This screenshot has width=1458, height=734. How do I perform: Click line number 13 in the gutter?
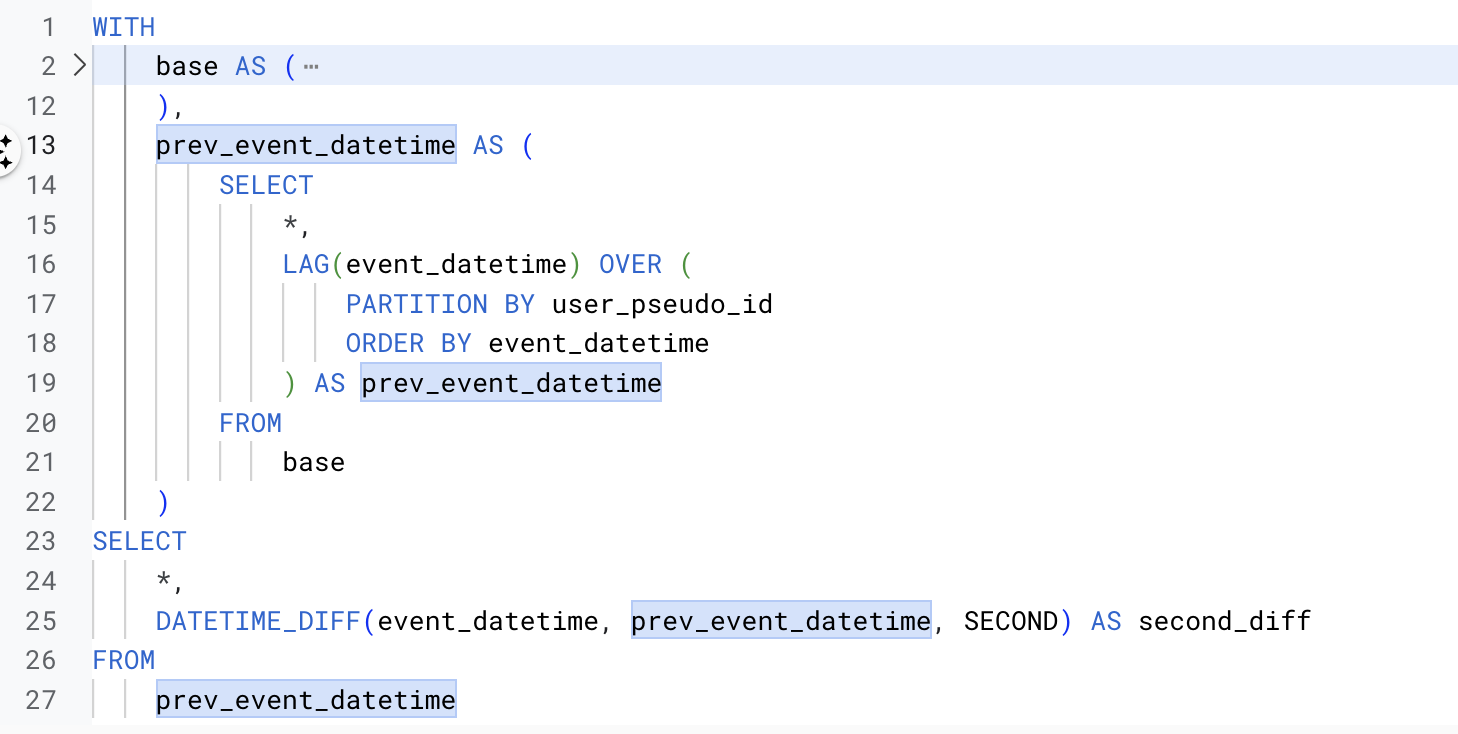pyautogui.click(x=41, y=145)
